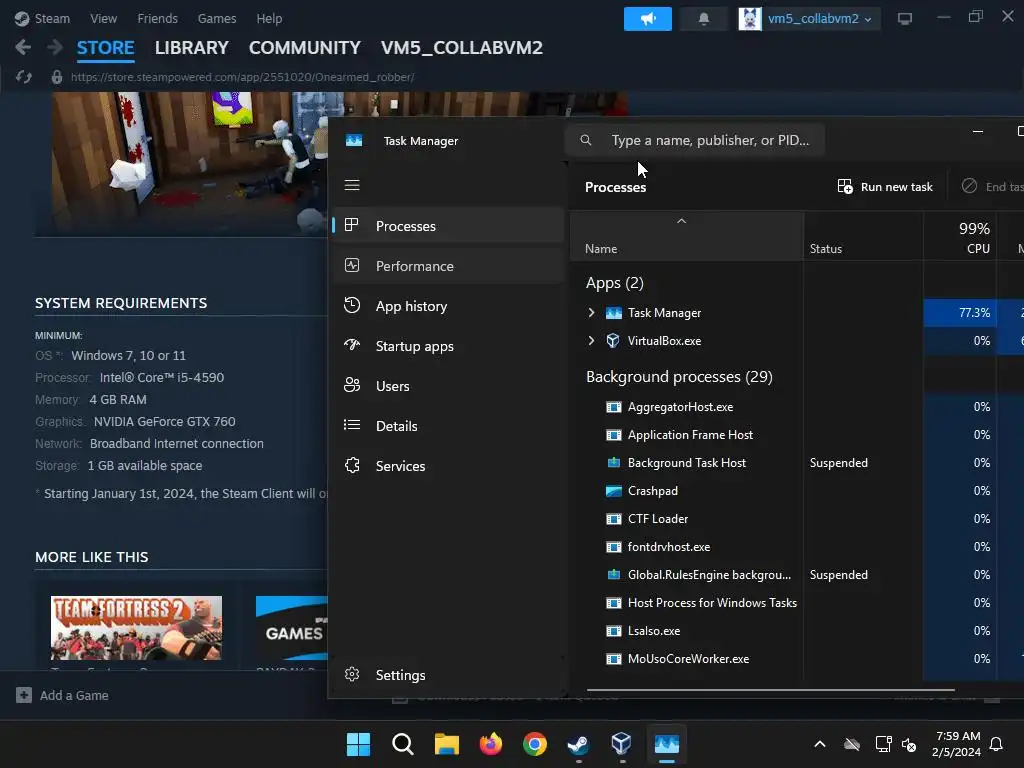Screen dimensions: 1024x768
Task: Open File Explorer from taskbar
Action: (447, 744)
